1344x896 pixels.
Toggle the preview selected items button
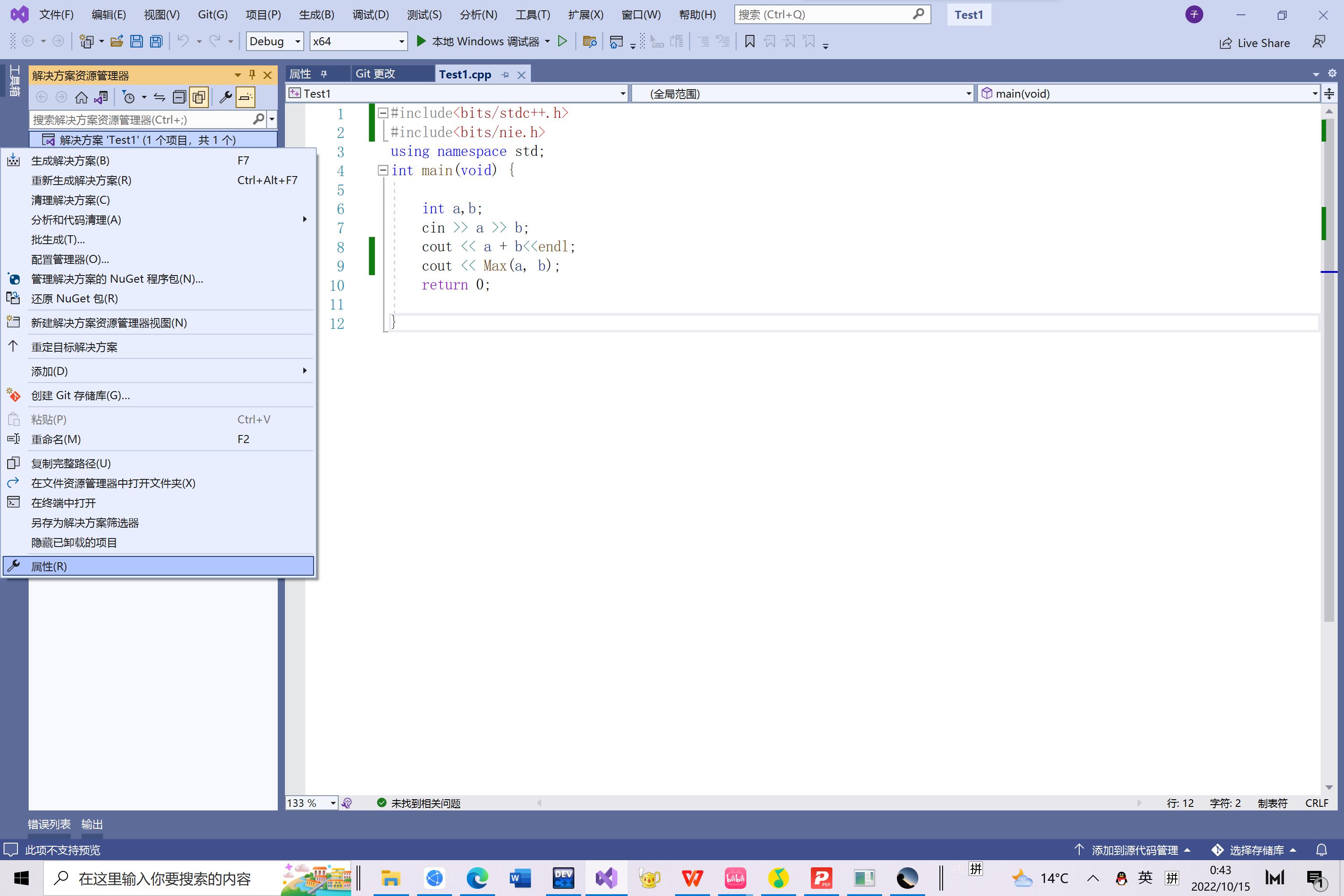(245, 98)
